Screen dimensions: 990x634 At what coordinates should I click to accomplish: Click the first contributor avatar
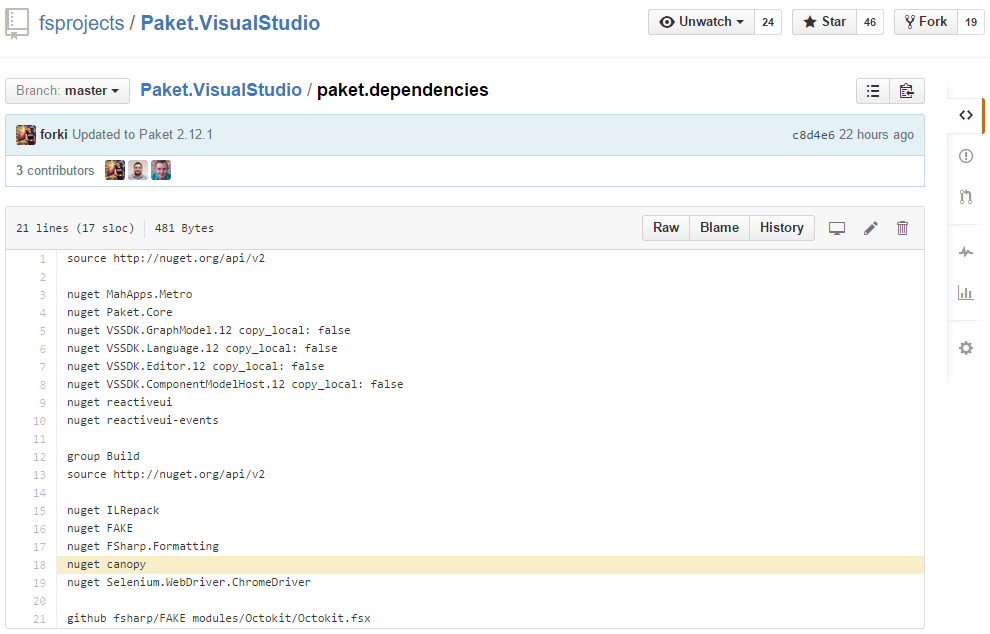tap(115, 170)
